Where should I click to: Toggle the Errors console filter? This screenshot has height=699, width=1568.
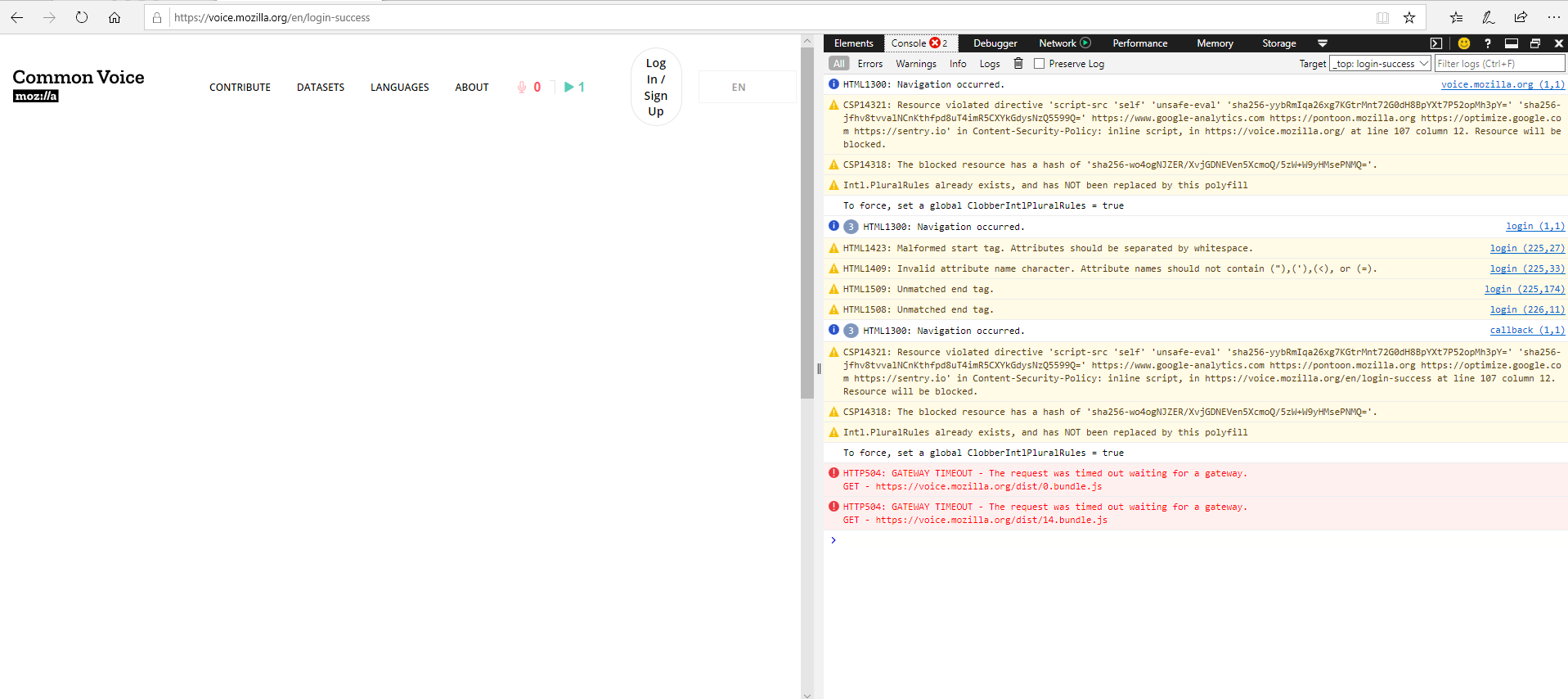point(870,63)
